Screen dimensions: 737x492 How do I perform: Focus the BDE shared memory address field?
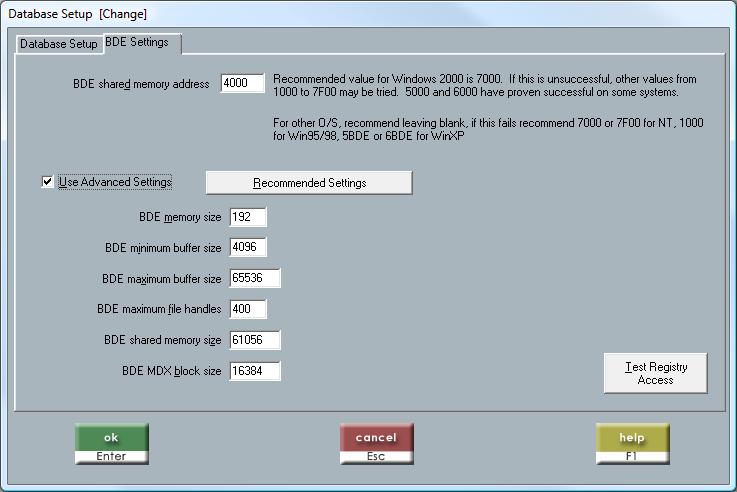(x=243, y=83)
